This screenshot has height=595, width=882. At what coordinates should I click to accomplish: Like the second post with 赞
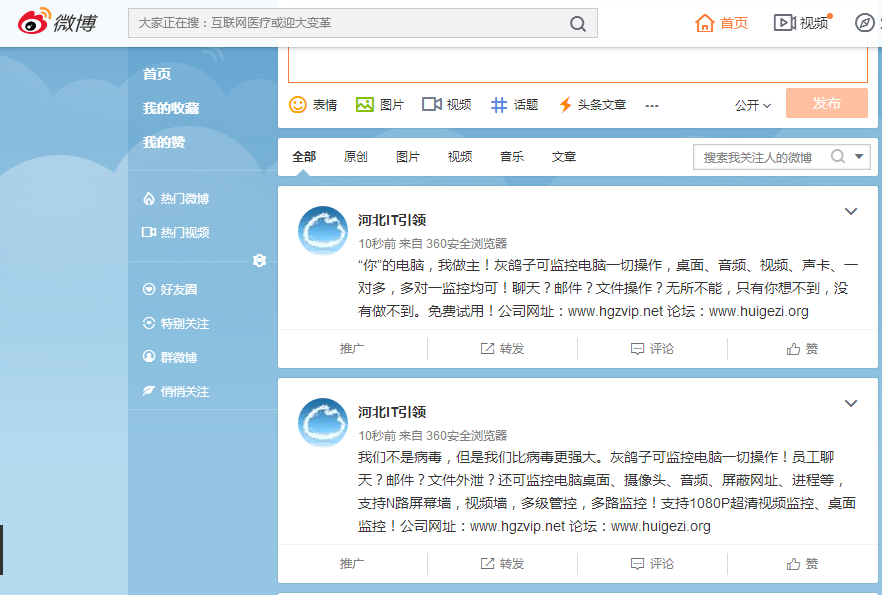point(802,564)
